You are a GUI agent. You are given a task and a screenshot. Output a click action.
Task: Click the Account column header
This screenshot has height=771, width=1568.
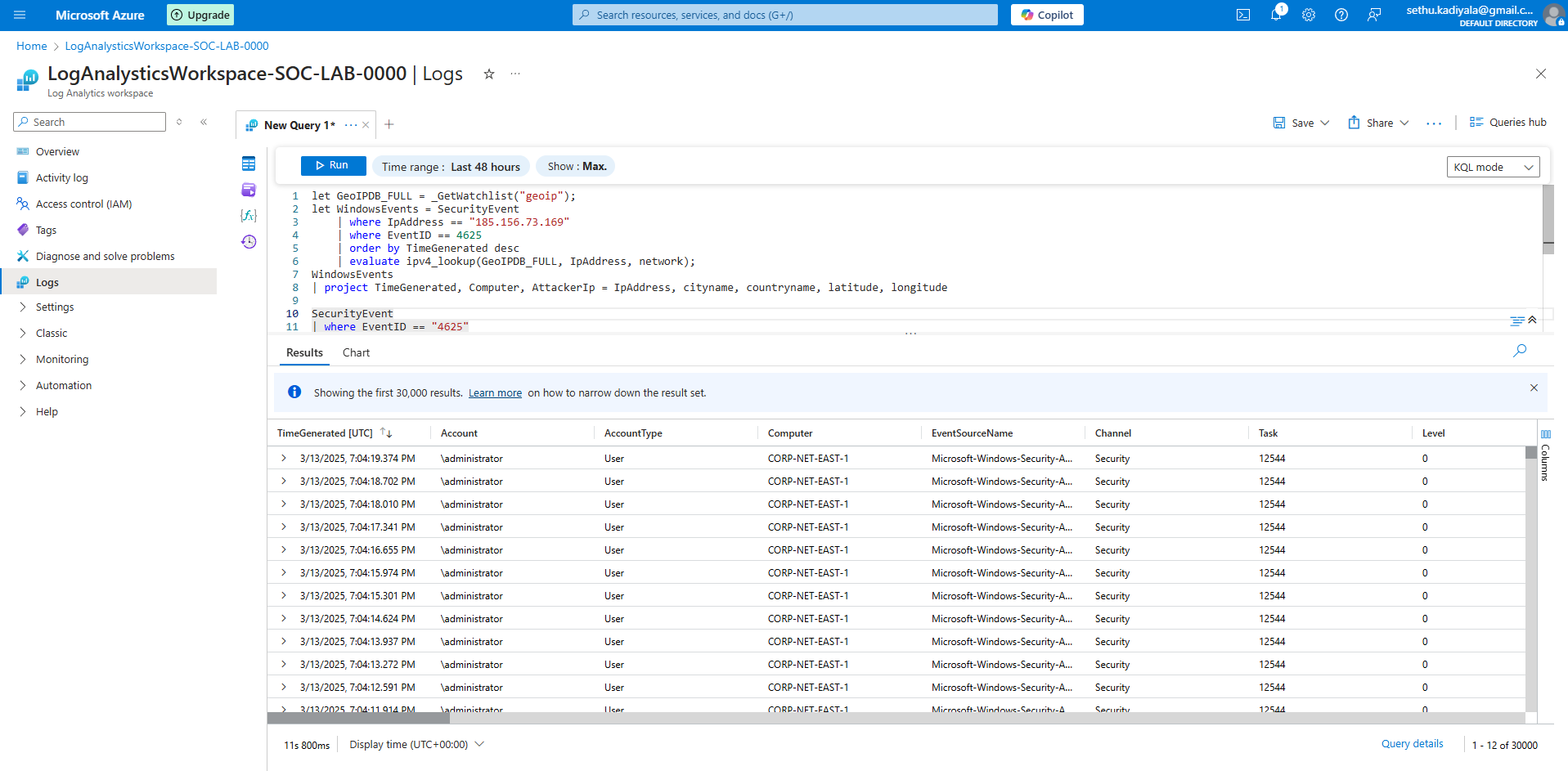pos(459,433)
